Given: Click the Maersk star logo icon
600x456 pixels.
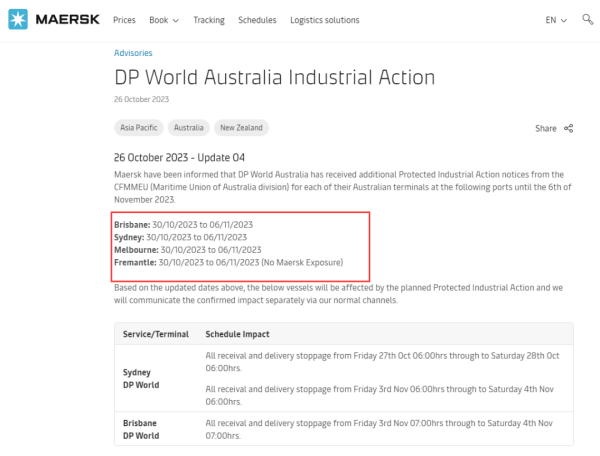Looking at the screenshot, I should (17, 20).
